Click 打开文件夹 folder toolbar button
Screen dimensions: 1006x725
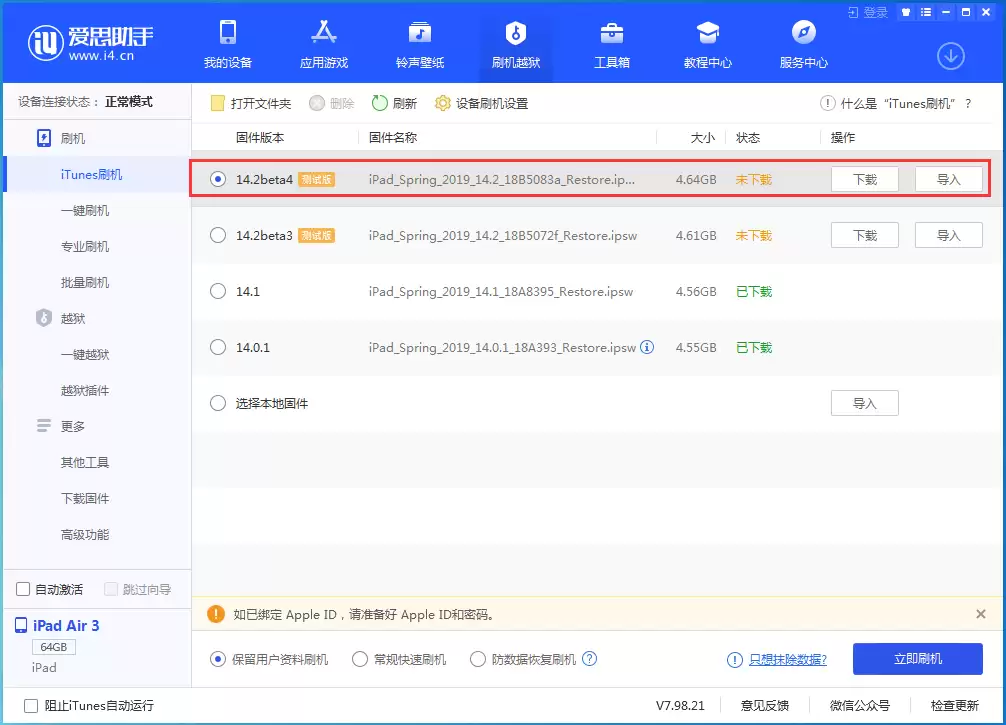(x=251, y=103)
